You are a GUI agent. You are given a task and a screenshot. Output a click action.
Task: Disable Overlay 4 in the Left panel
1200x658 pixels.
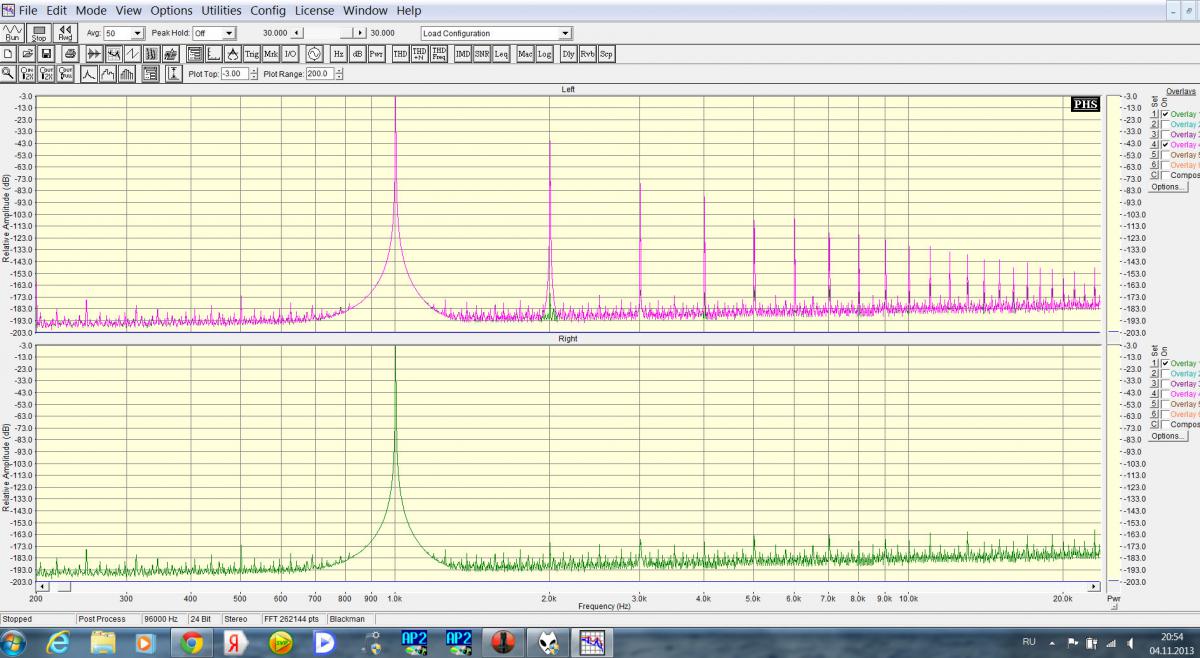1165,145
